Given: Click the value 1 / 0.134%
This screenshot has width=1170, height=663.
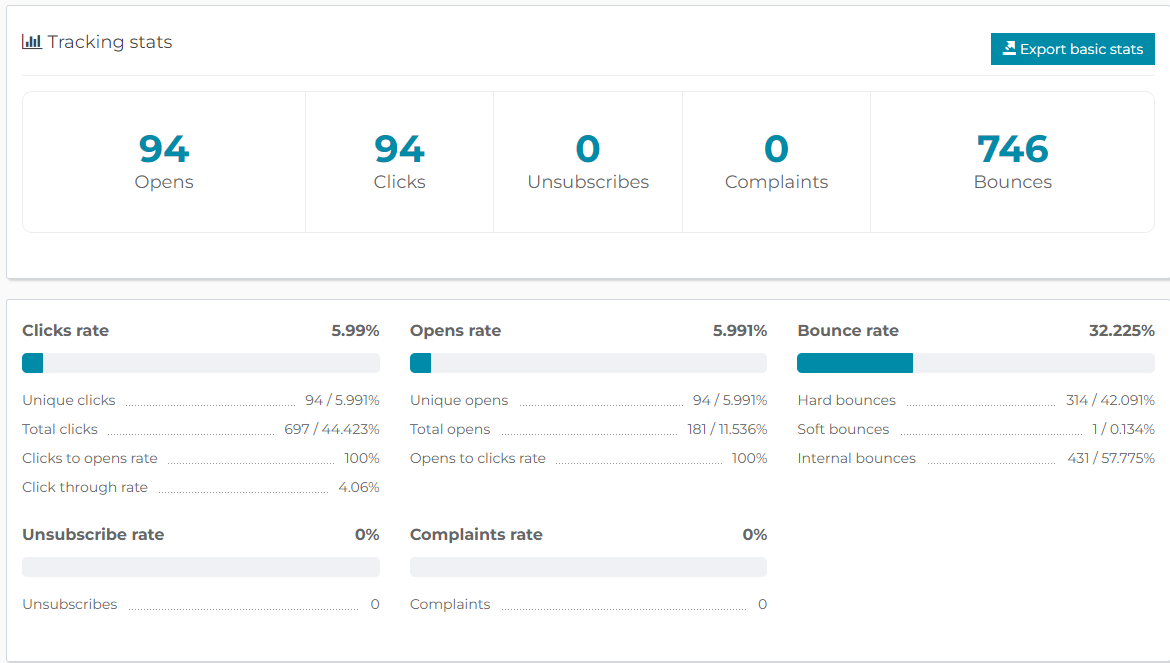Looking at the screenshot, I should [x=1123, y=430].
